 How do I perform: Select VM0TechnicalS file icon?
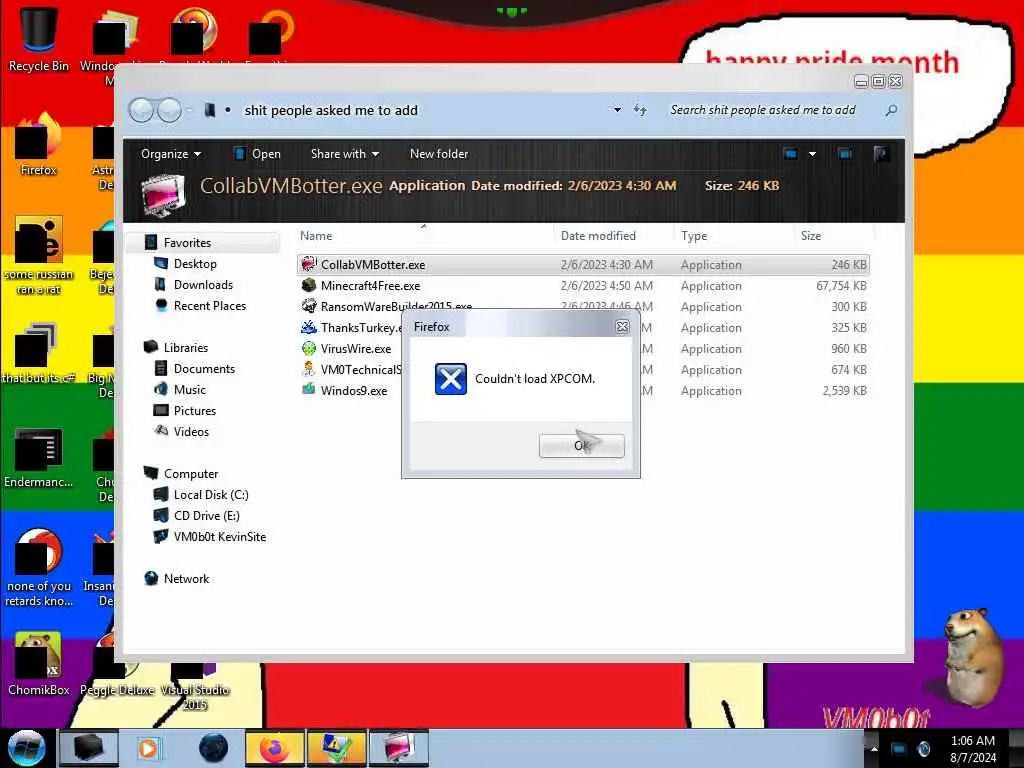click(308, 369)
